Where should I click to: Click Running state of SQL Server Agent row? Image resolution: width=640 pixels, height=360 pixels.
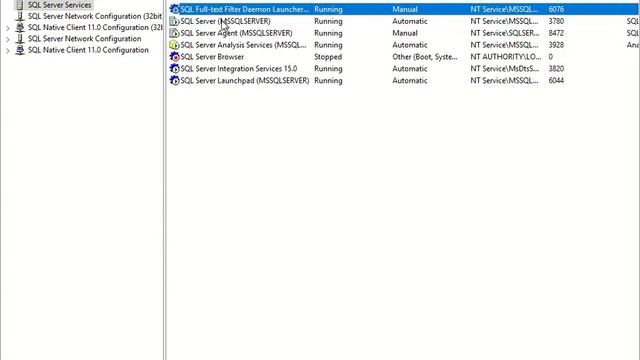coord(328,33)
